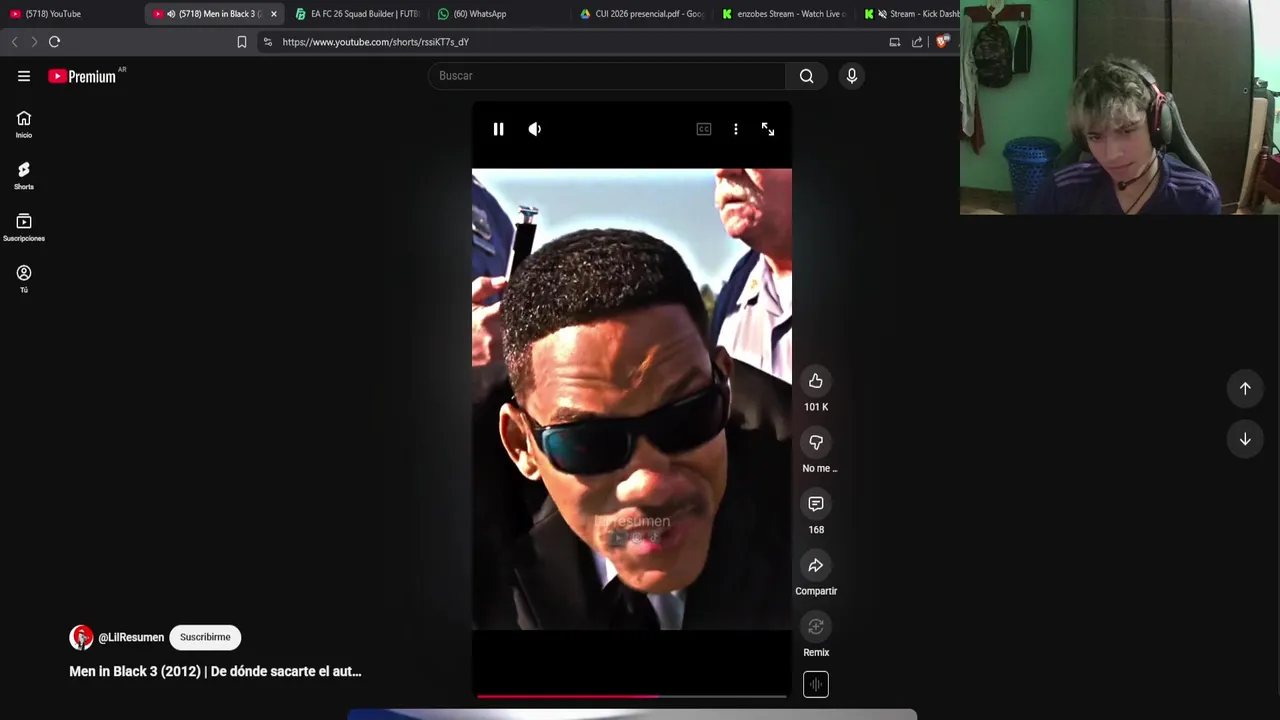Click the Compartir share button
This screenshot has width=1280, height=720.
tap(816, 566)
